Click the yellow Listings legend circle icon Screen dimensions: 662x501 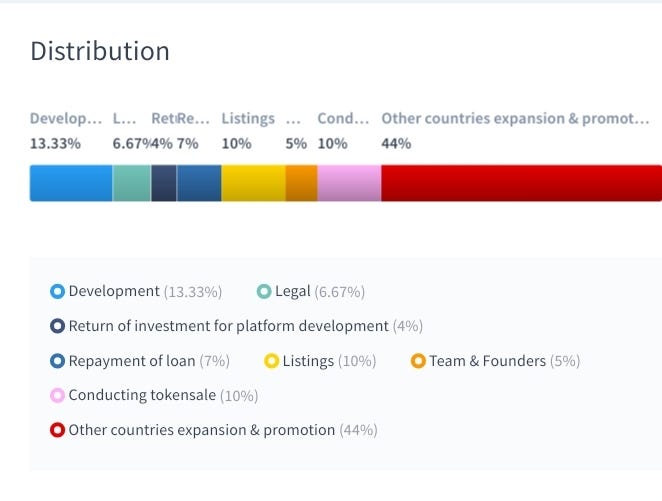(271, 360)
